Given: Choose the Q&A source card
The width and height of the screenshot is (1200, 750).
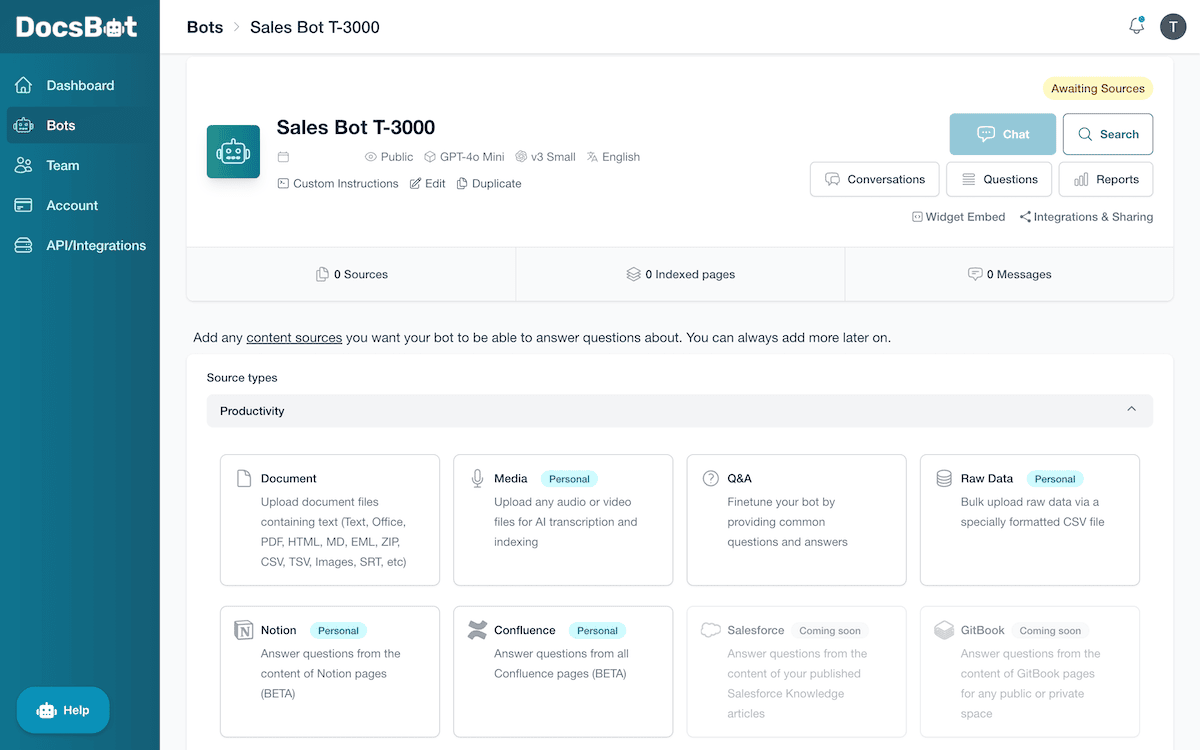Looking at the screenshot, I should point(797,520).
